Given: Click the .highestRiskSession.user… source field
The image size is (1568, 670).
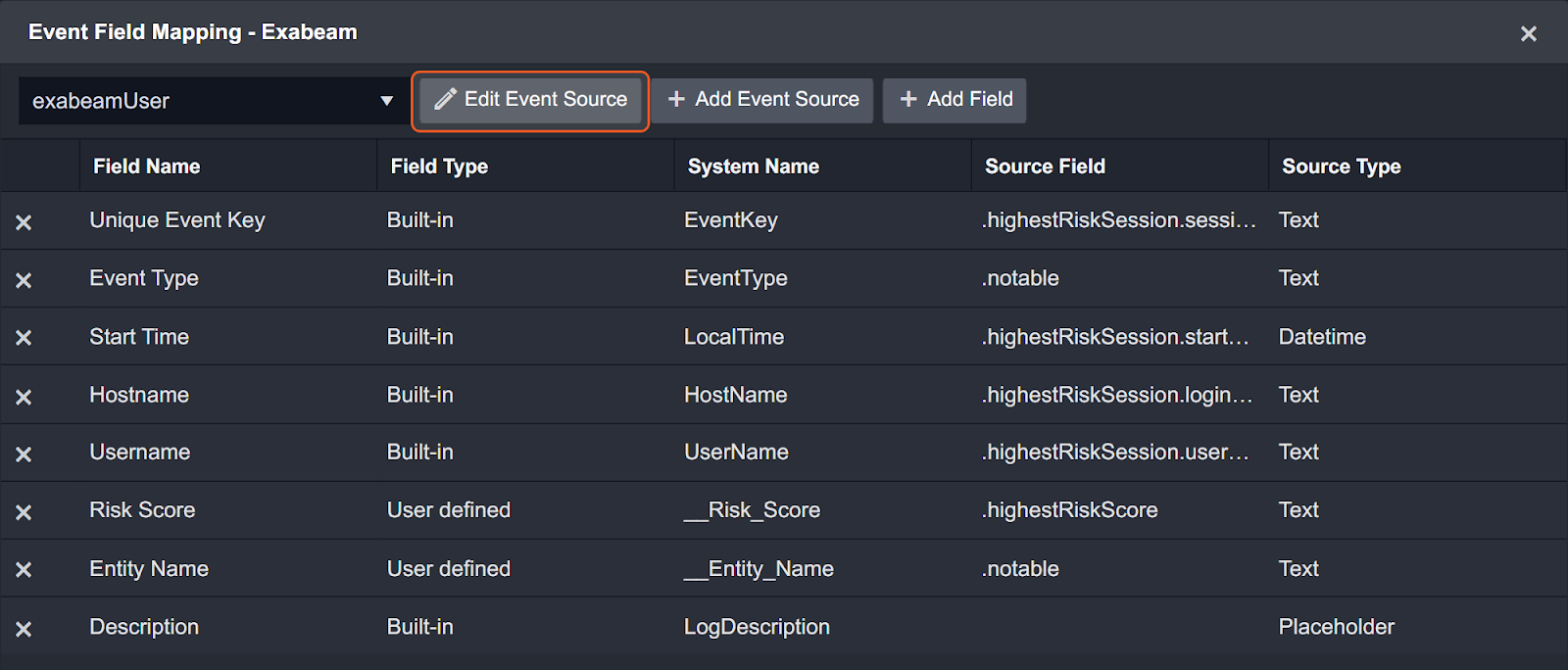Looking at the screenshot, I should tap(1115, 453).
